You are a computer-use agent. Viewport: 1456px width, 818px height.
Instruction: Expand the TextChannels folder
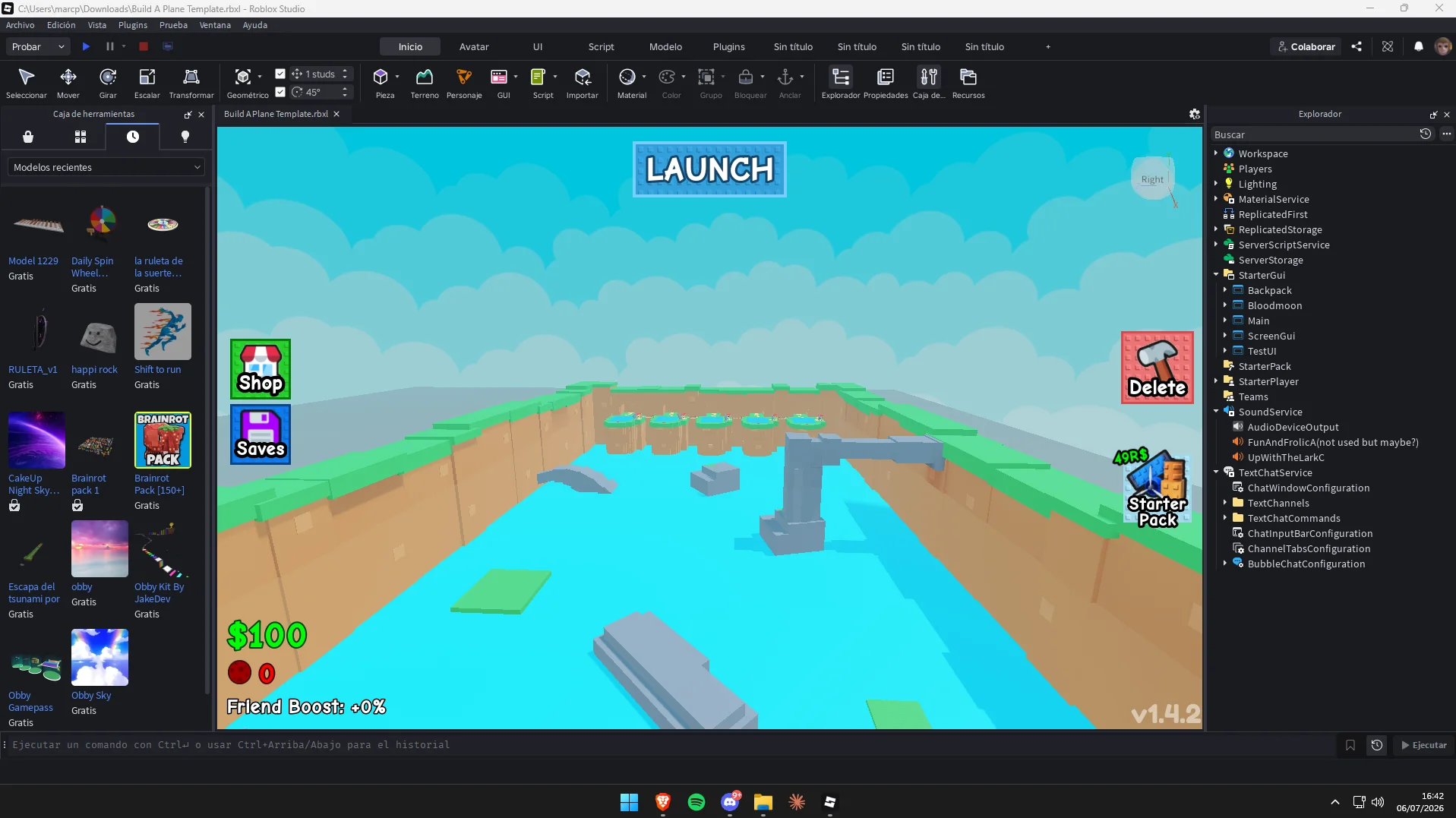(x=1225, y=503)
